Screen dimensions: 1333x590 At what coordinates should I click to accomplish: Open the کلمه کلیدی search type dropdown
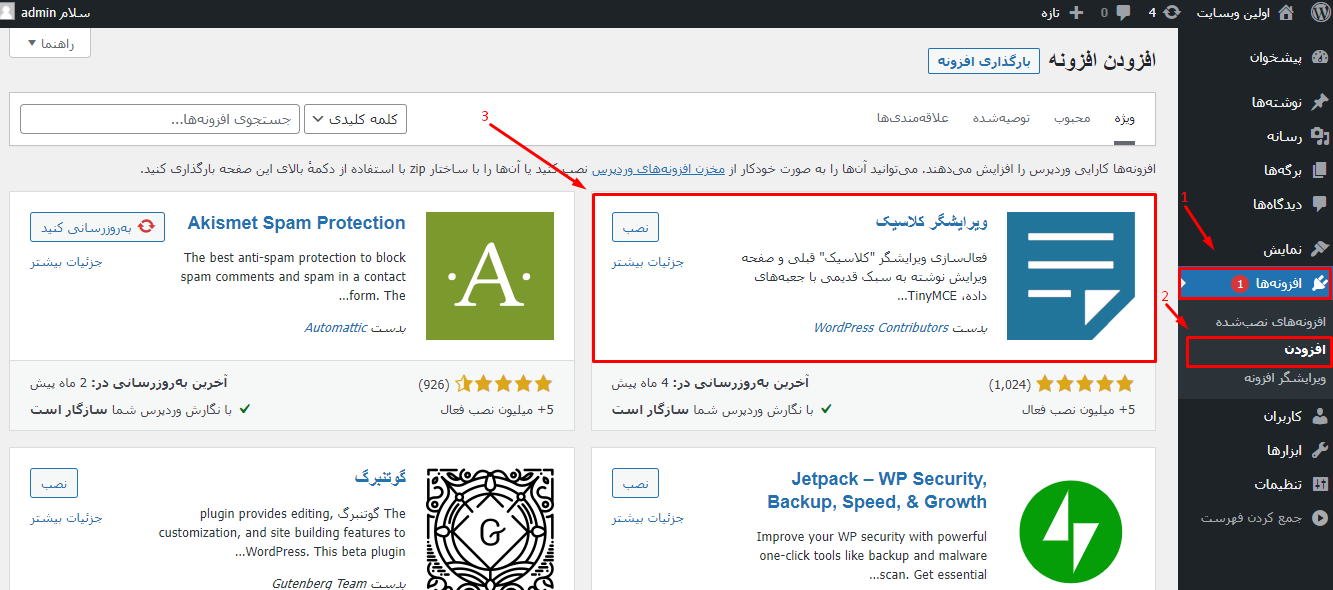click(355, 119)
